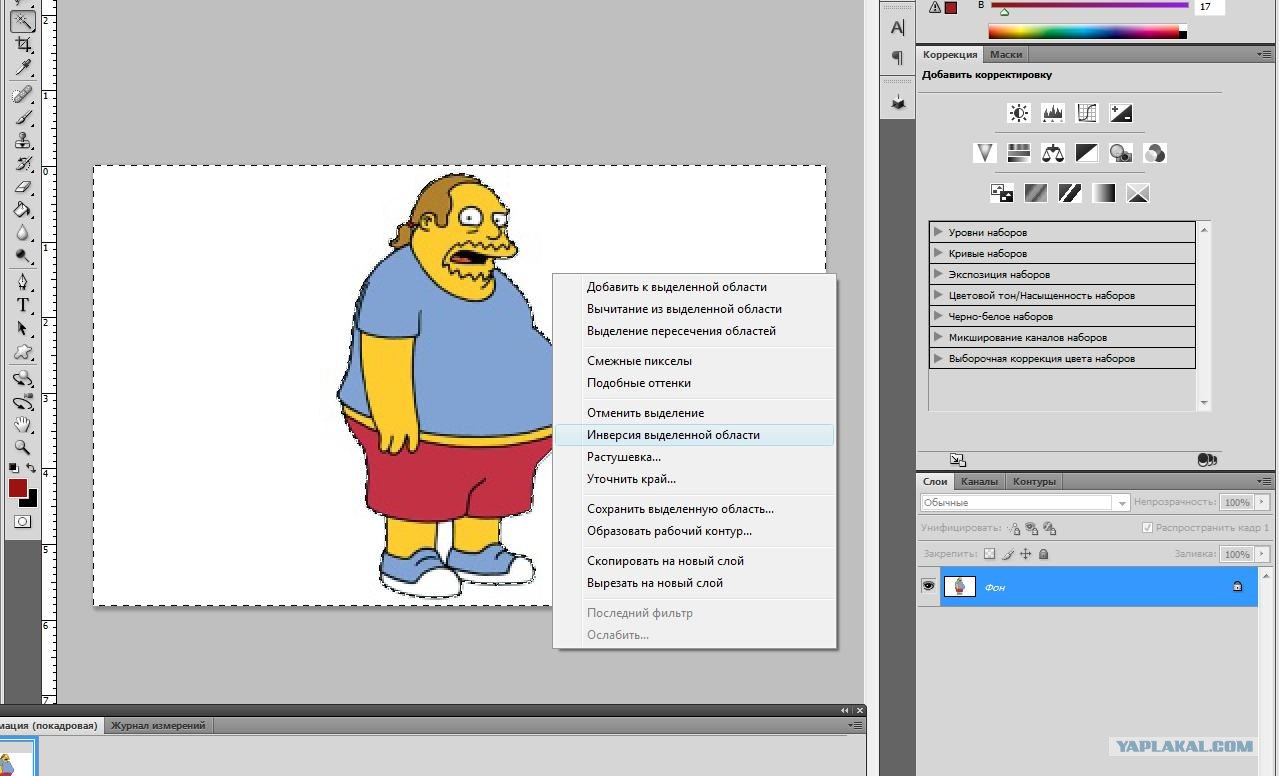Select the Eraser tool
Screen dimensions: 1279x776
click(22, 187)
